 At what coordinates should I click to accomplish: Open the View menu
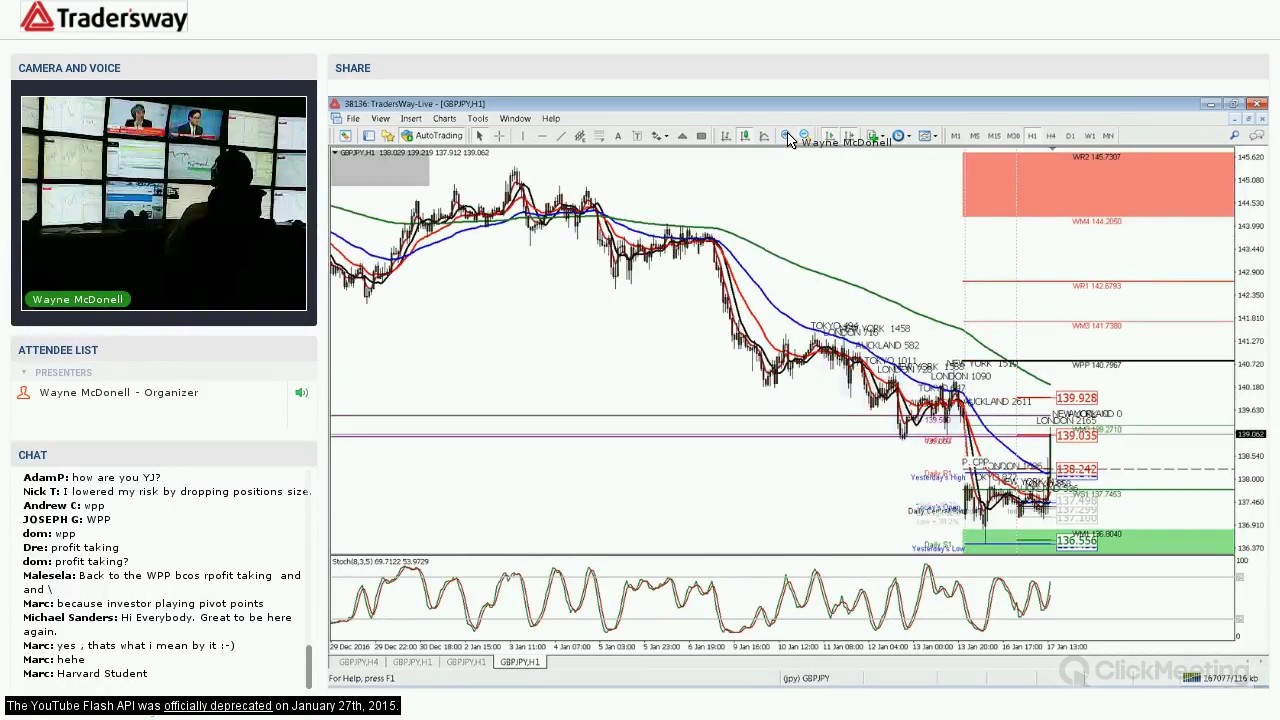(380, 119)
